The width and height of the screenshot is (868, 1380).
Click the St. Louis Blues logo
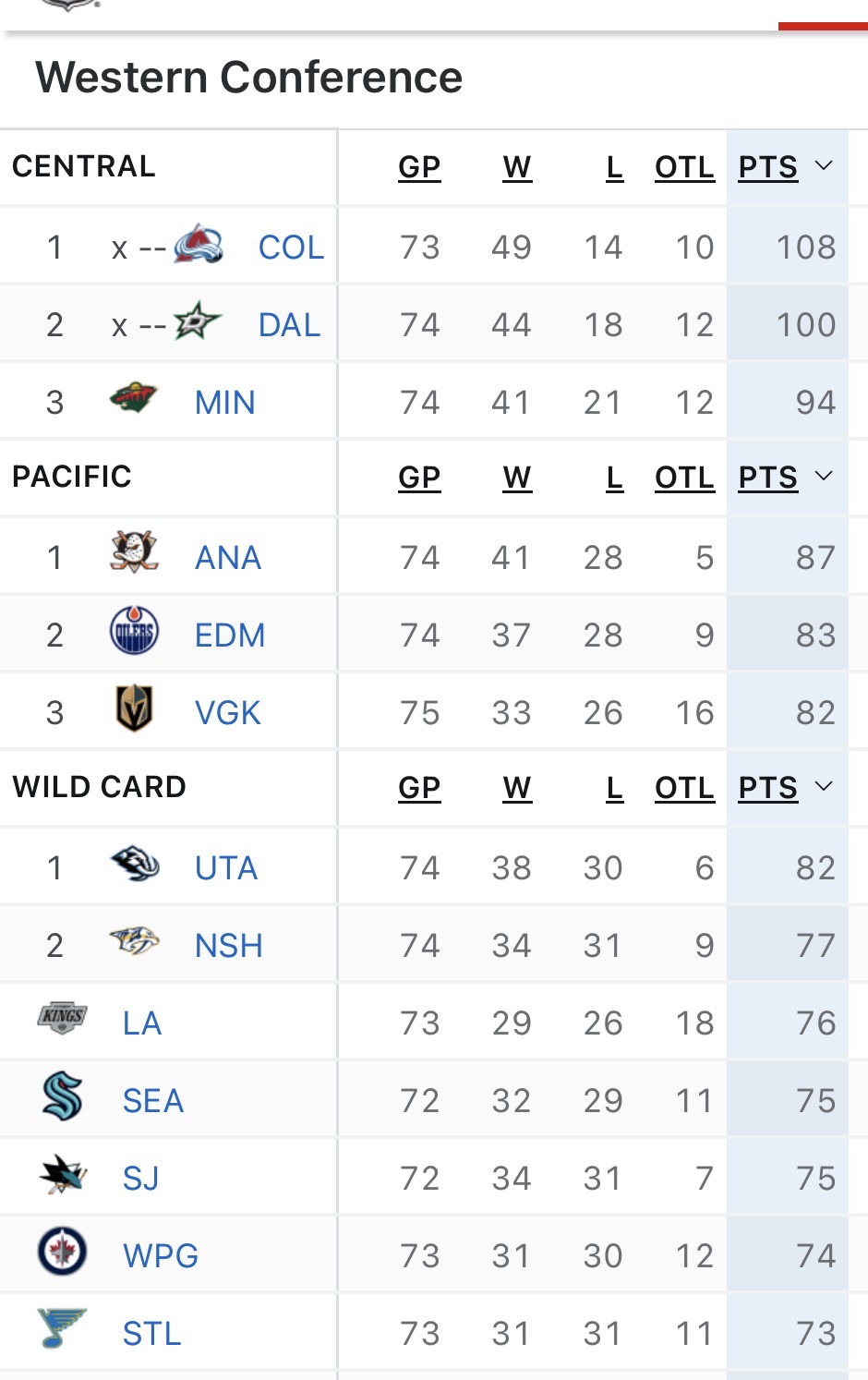pos(63,1328)
